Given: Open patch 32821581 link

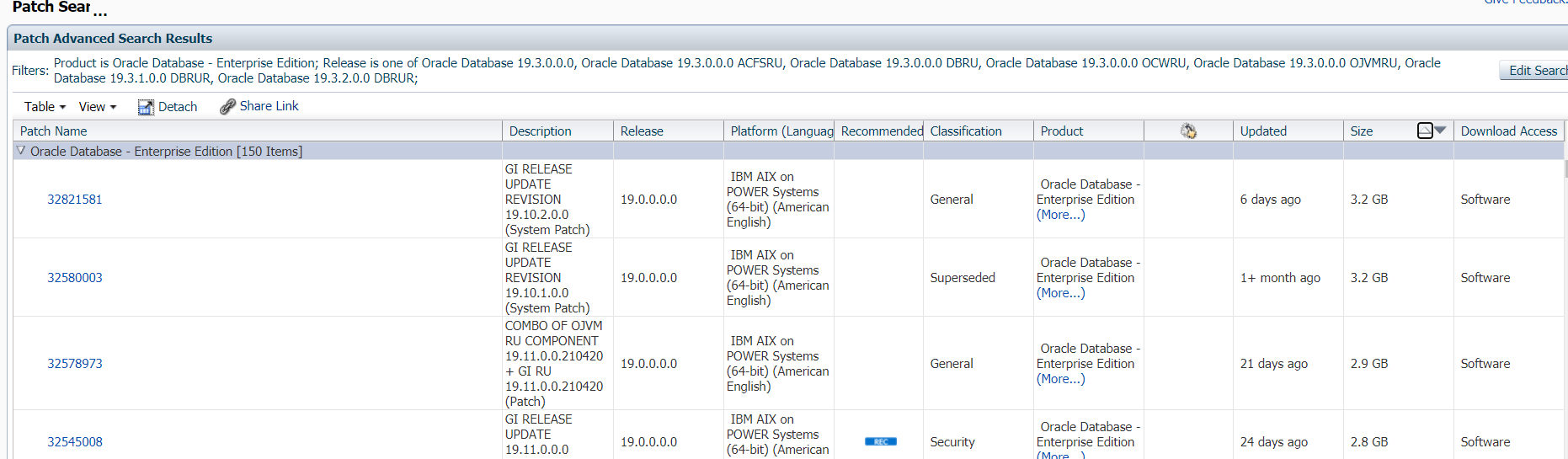Looking at the screenshot, I should point(75,200).
